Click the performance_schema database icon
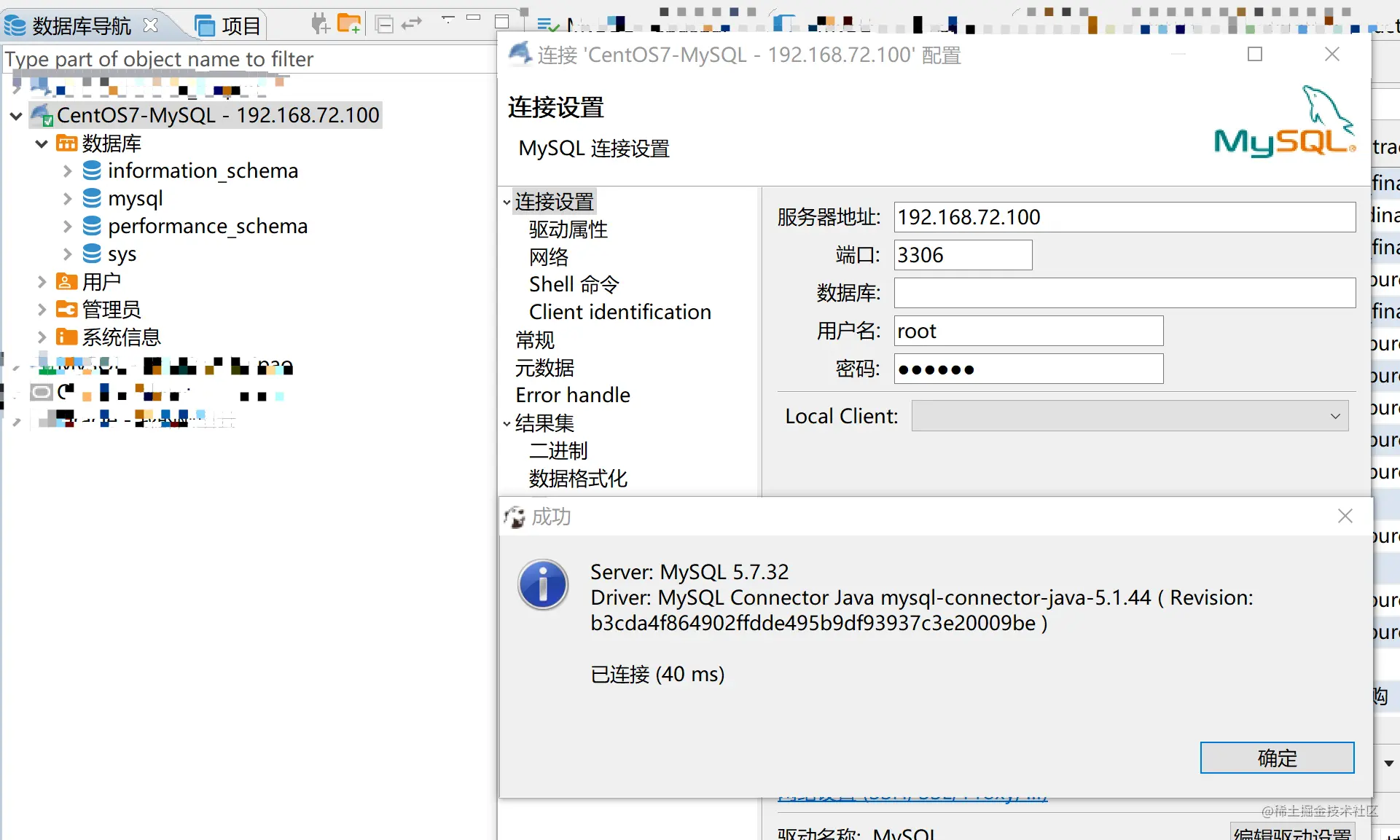1400x840 pixels. [x=92, y=226]
